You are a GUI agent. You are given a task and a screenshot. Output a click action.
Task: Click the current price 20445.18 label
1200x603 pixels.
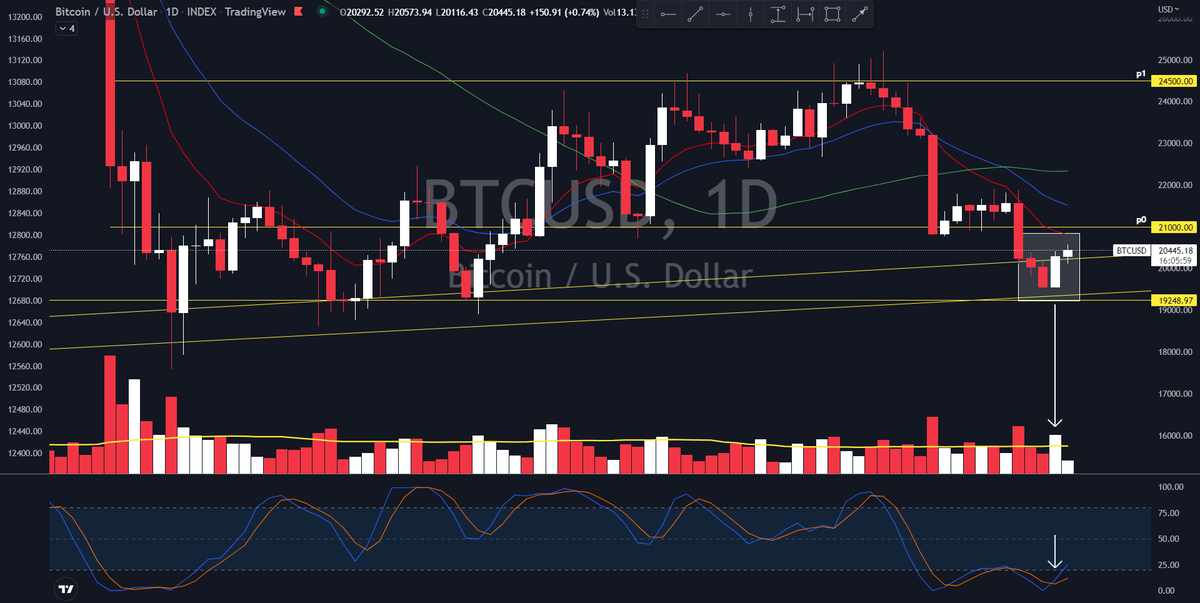pos(1175,250)
